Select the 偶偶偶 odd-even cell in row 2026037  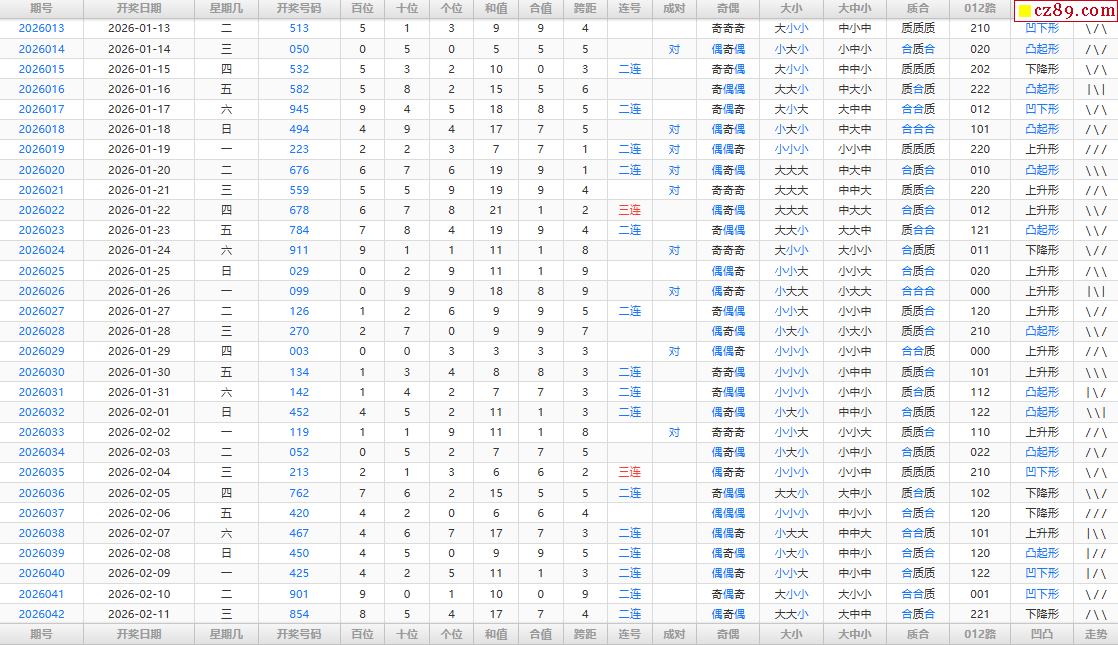point(728,513)
